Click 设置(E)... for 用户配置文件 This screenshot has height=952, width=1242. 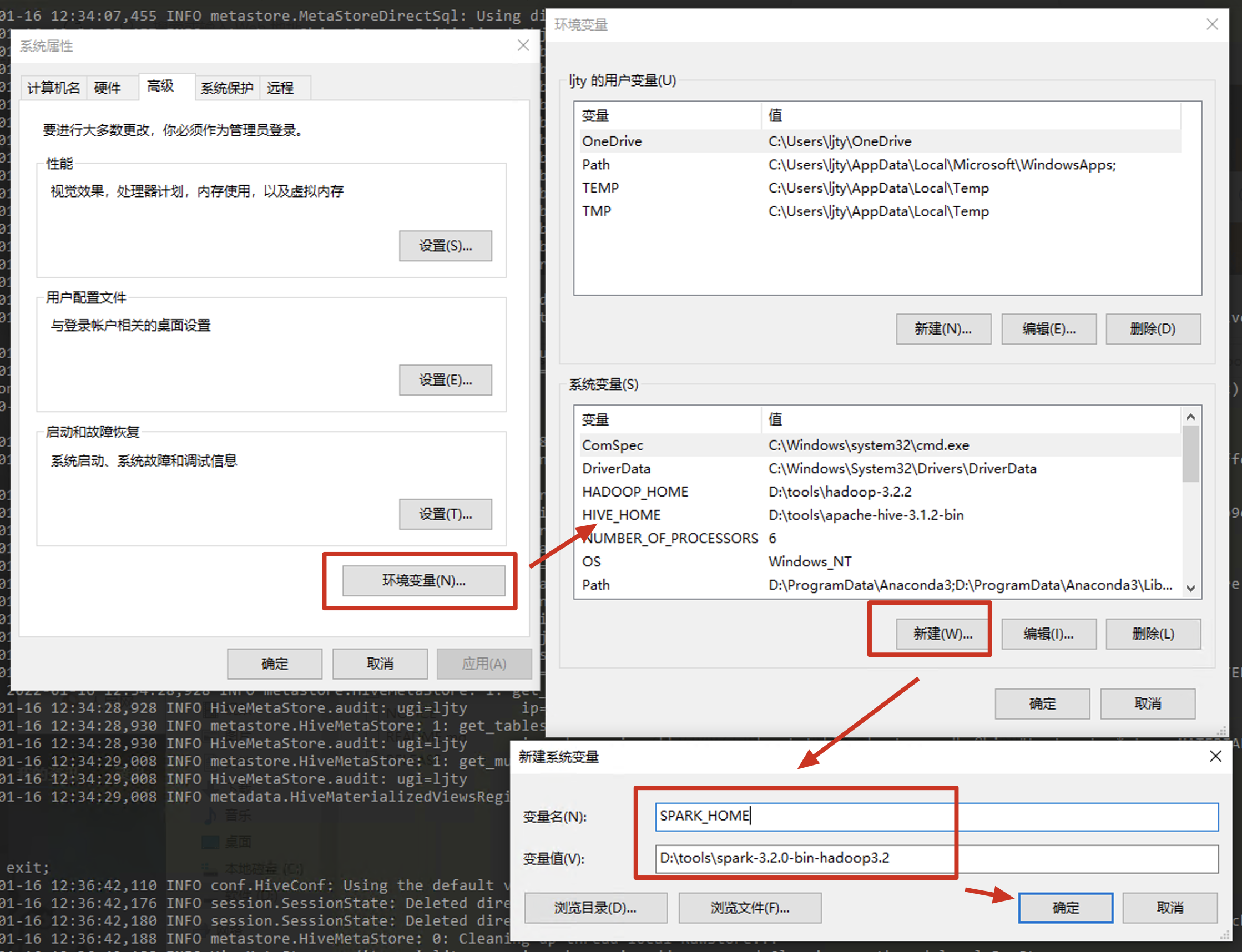click(446, 380)
